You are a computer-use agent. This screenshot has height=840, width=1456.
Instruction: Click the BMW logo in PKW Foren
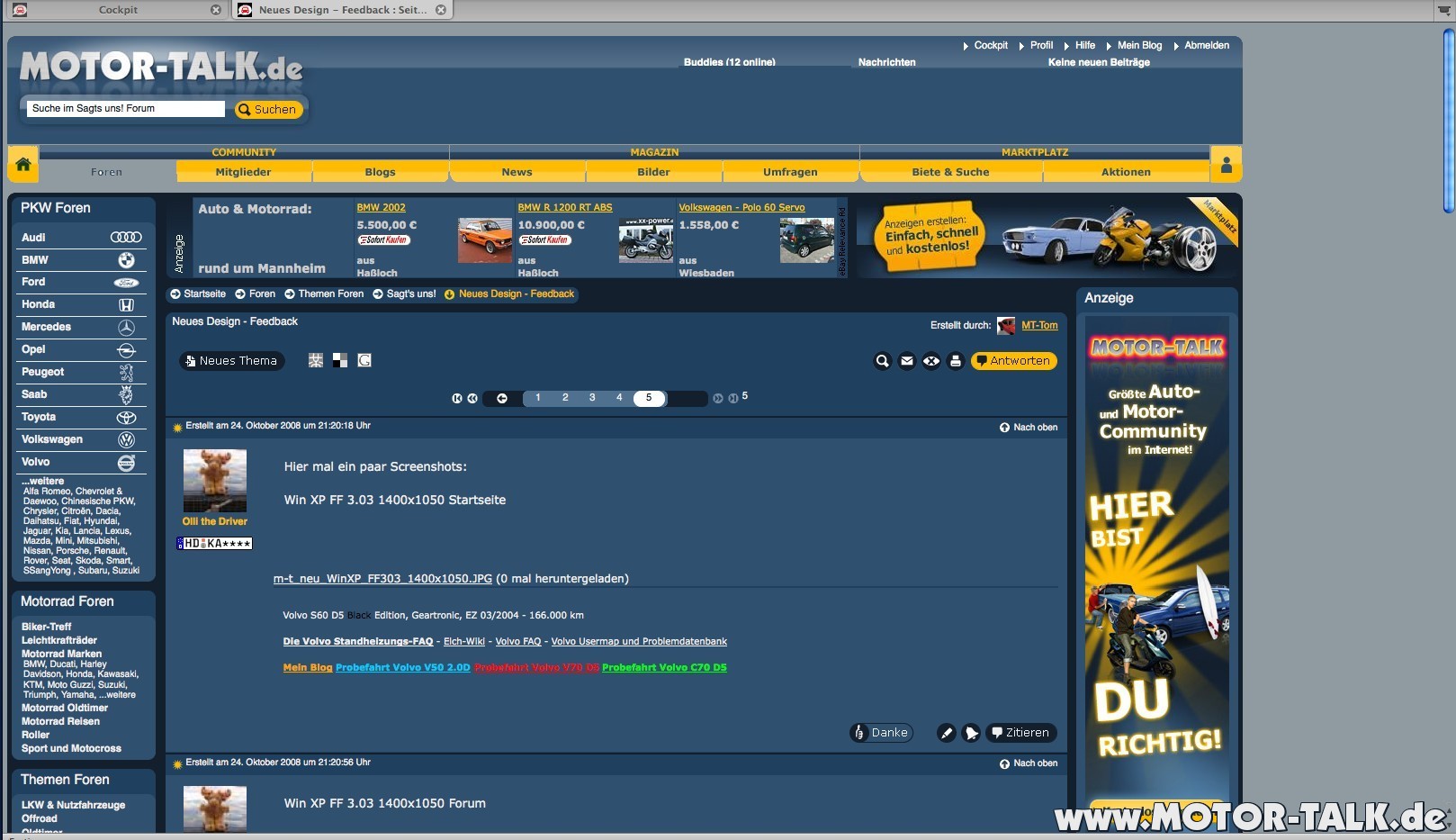126,259
